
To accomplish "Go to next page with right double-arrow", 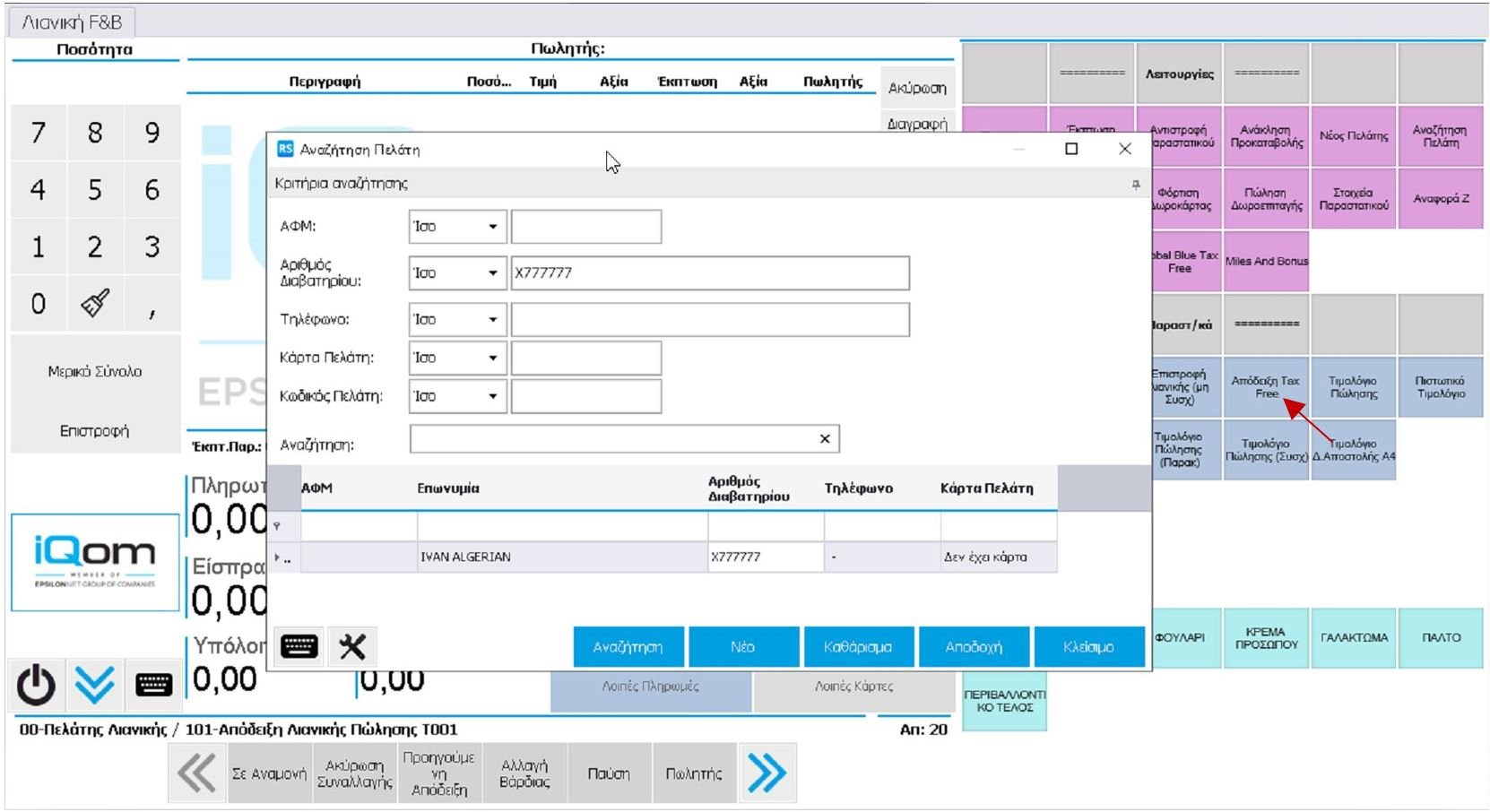I will point(767,773).
